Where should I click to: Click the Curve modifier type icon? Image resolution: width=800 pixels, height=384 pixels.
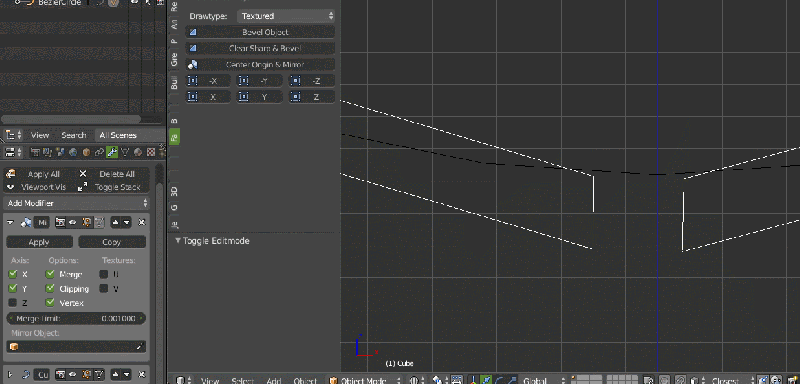[x=26, y=375]
